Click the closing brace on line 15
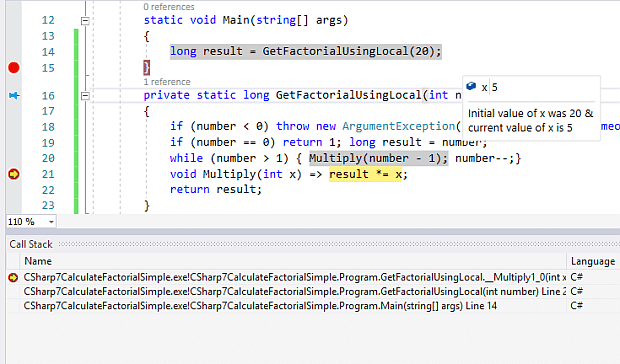 coord(147,68)
